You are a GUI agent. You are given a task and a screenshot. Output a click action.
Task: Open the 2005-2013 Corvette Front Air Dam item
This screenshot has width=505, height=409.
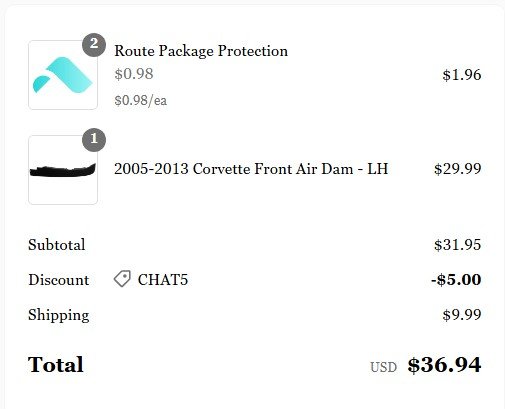pyautogui.click(x=251, y=169)
